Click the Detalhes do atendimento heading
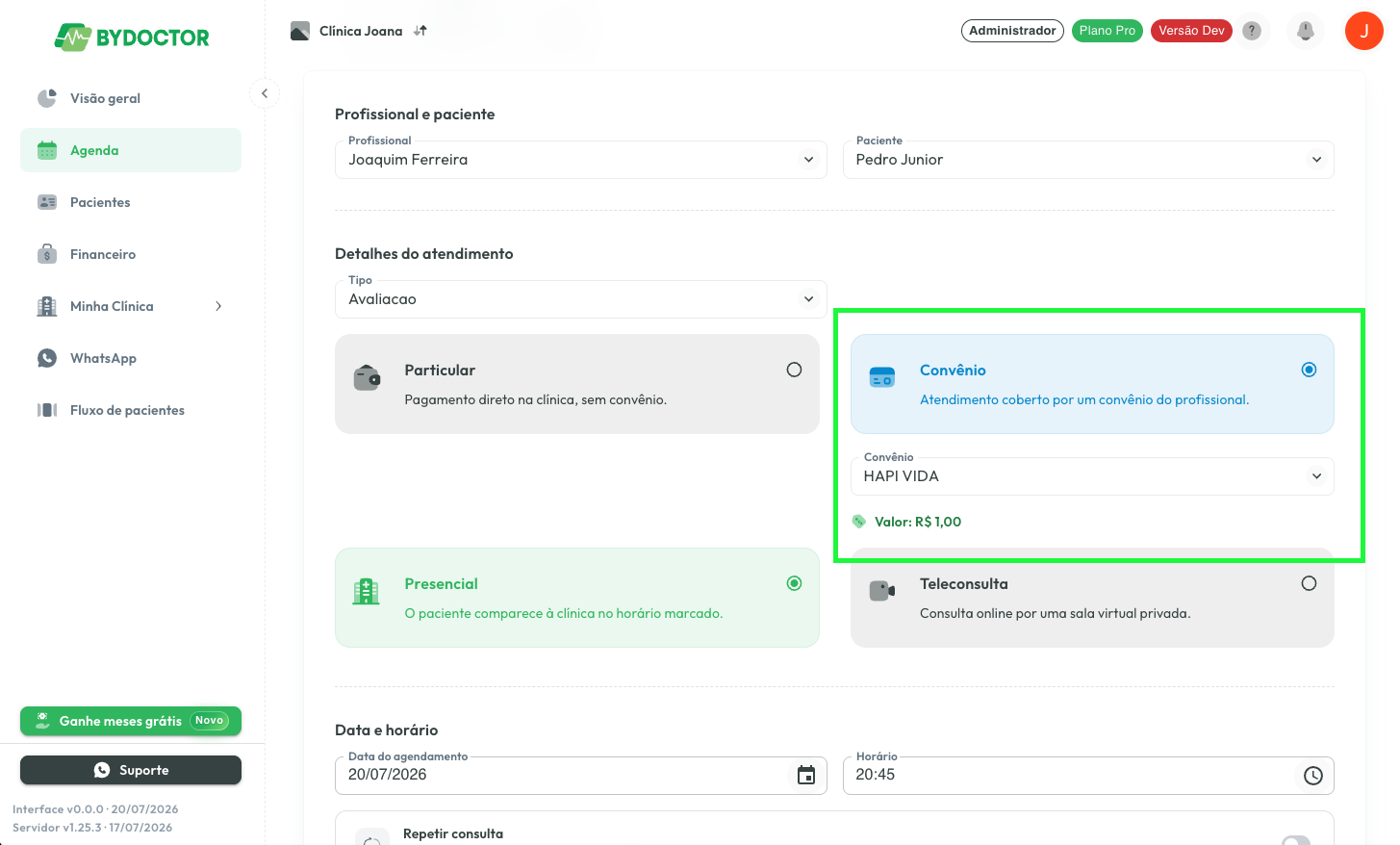This screenshot has width=1400, height=845. tap(424, 254)
